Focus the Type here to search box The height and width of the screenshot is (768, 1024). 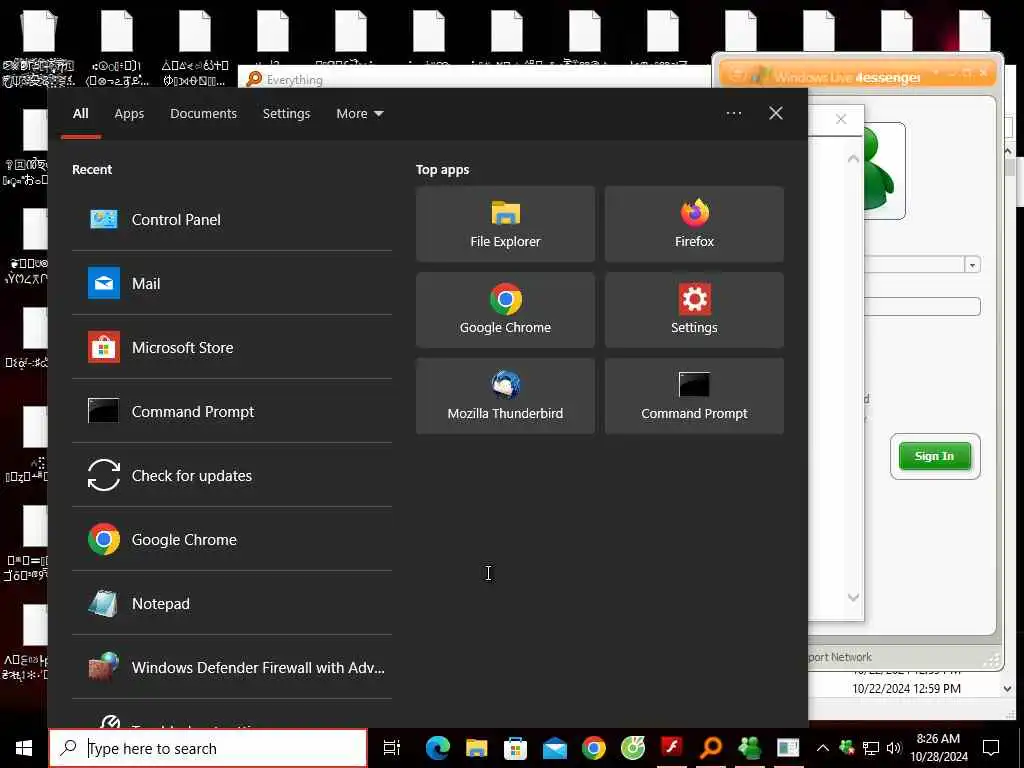(208, 748)
